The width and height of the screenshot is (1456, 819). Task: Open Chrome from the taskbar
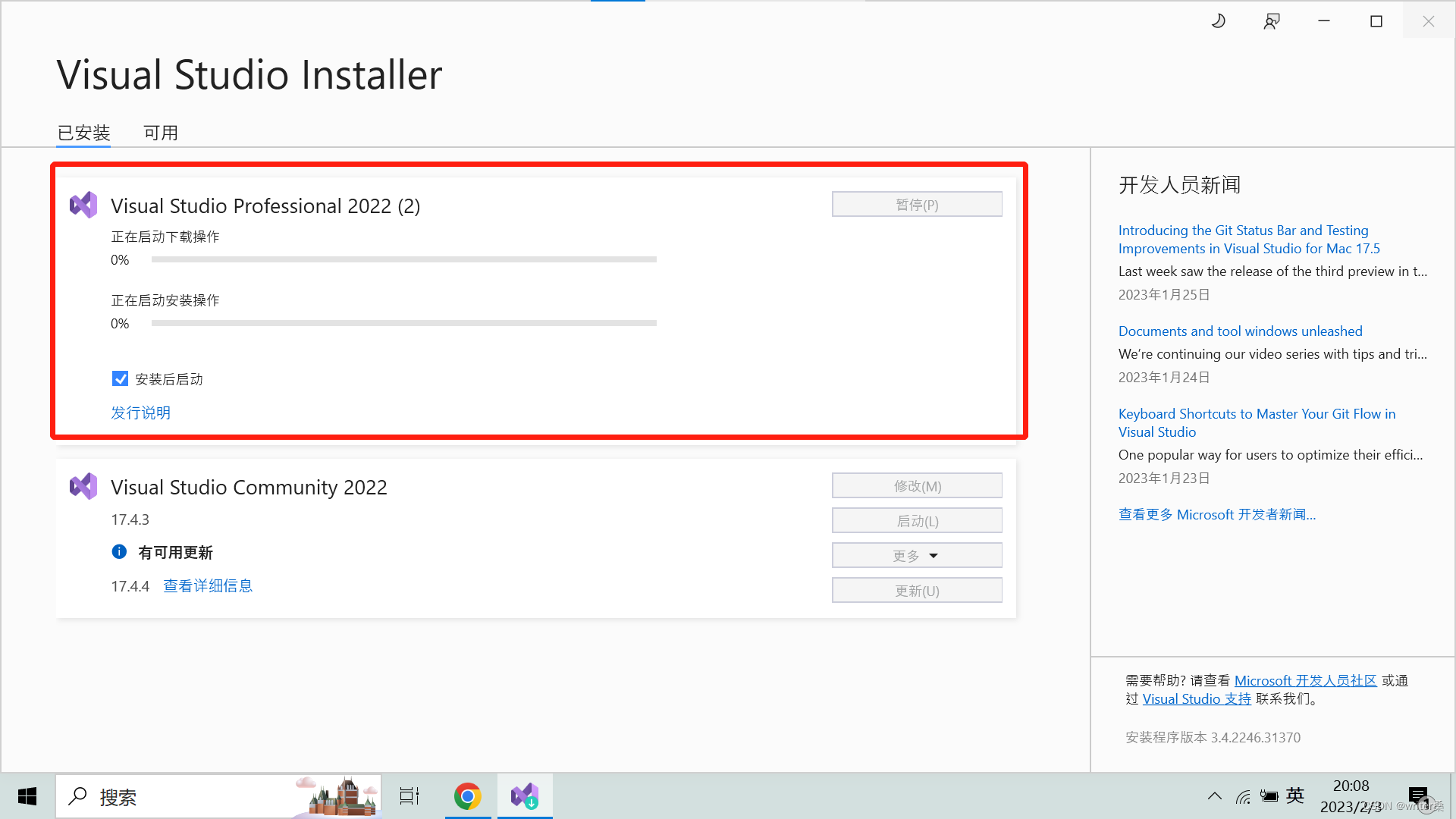[468, 796]
